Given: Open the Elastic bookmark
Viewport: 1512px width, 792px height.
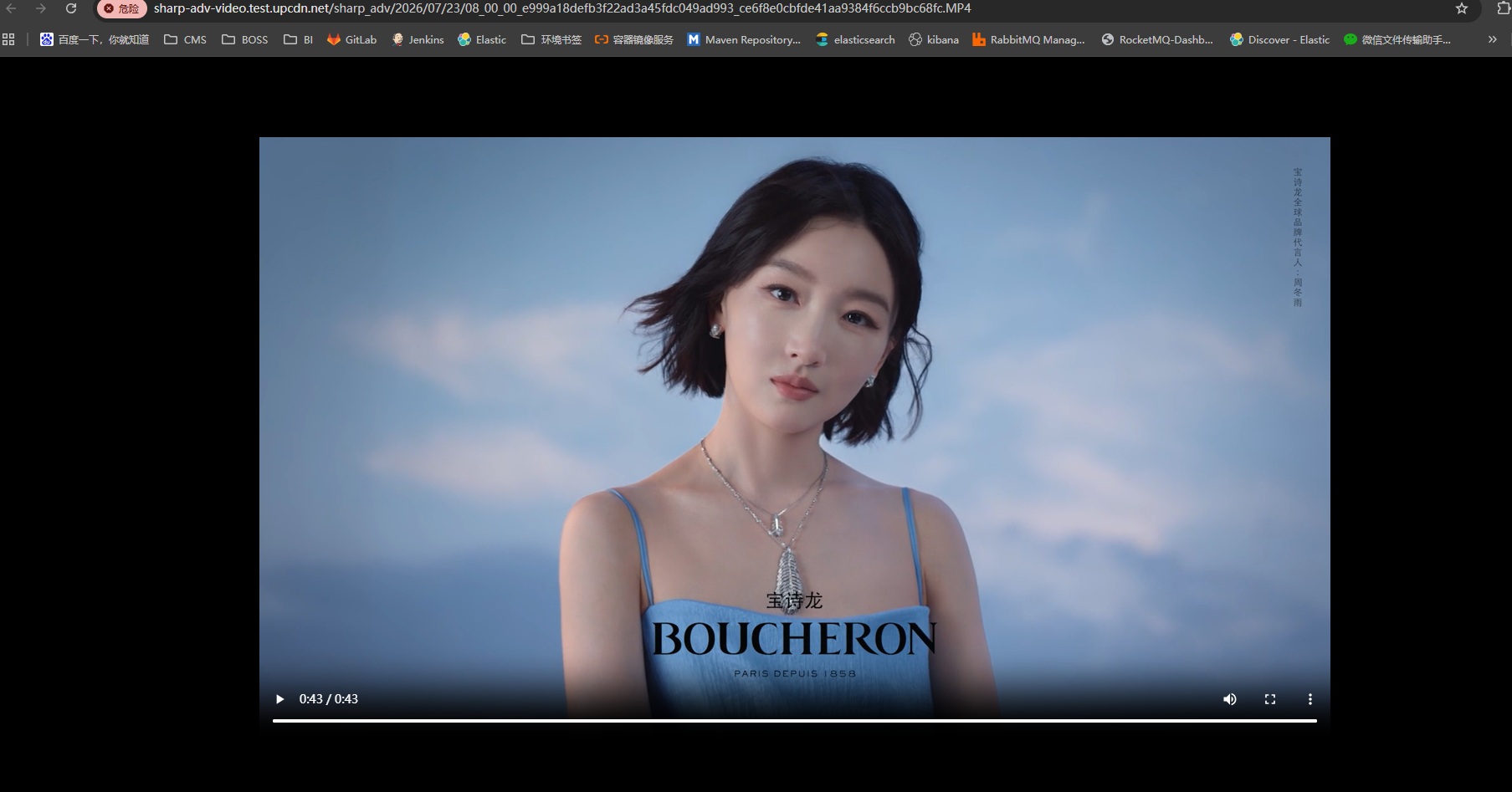Looking at the screenshot, I should click(x=482, y=39).
